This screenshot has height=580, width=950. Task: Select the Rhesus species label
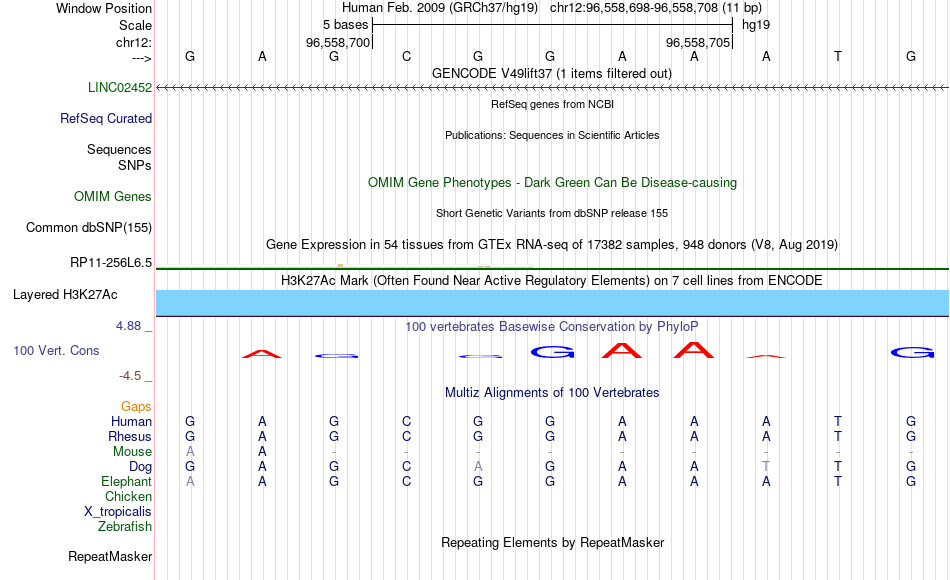(x=130, y=436)
